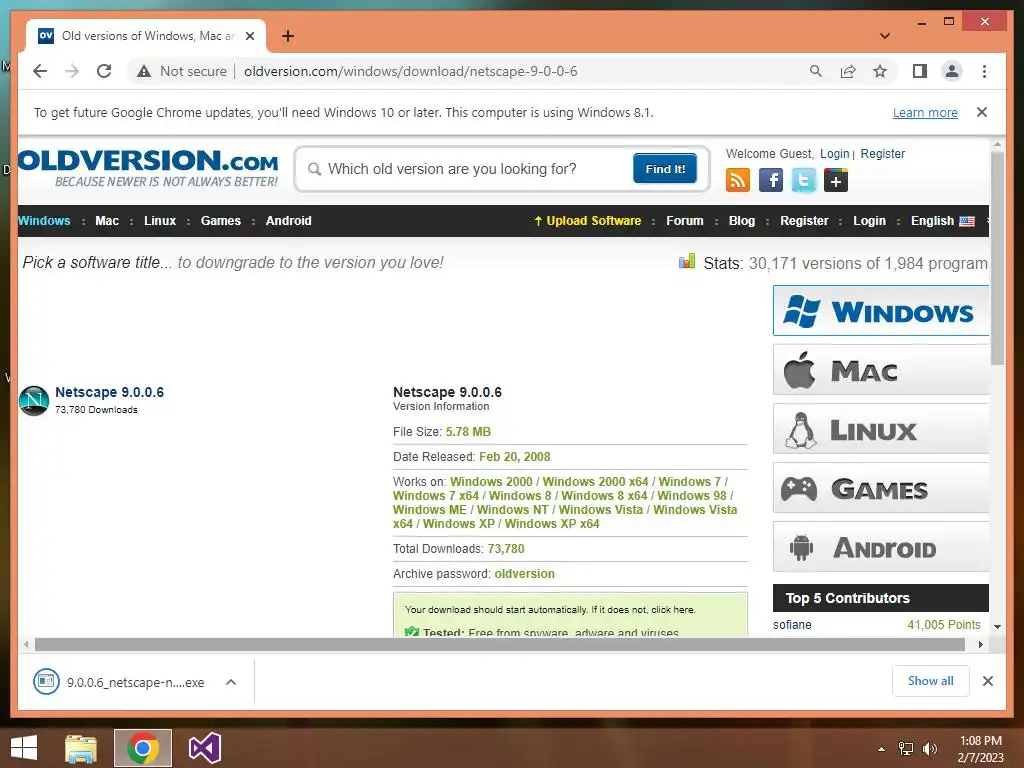Toggle Chrome side panel
Viewport: 1024px width, 768px height.
point(920,71)
